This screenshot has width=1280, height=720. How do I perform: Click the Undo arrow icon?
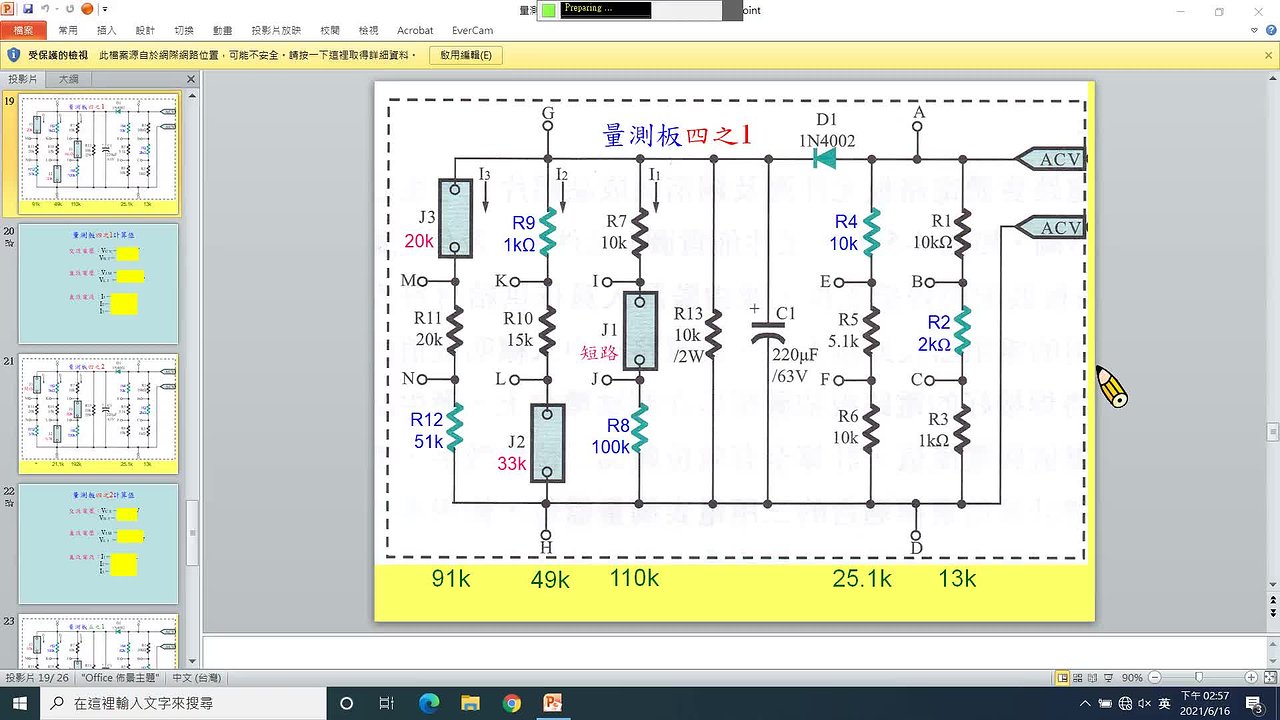tap(45, 9)
